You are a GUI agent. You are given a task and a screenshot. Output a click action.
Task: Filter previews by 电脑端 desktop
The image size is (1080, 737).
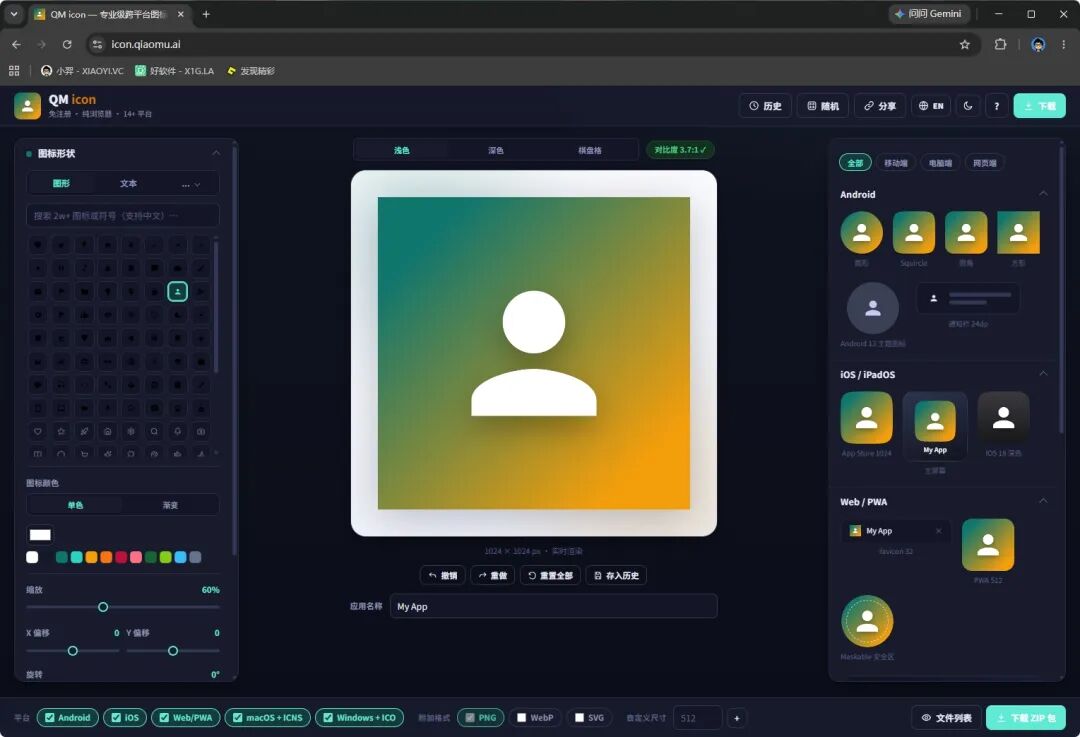tap(940, 163)
